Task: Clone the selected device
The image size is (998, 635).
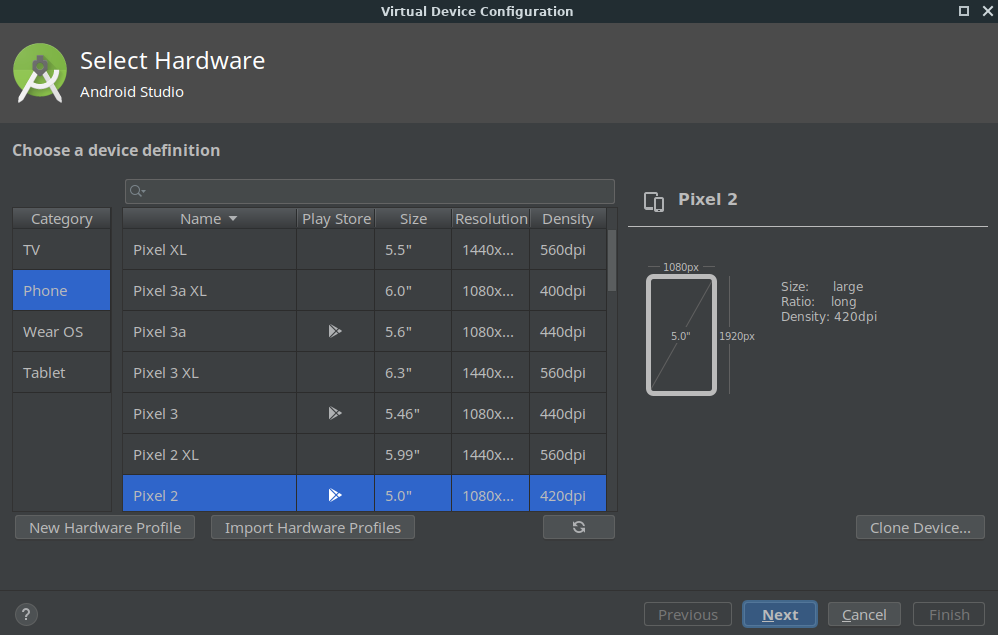Action: click(x=920, y=527)
